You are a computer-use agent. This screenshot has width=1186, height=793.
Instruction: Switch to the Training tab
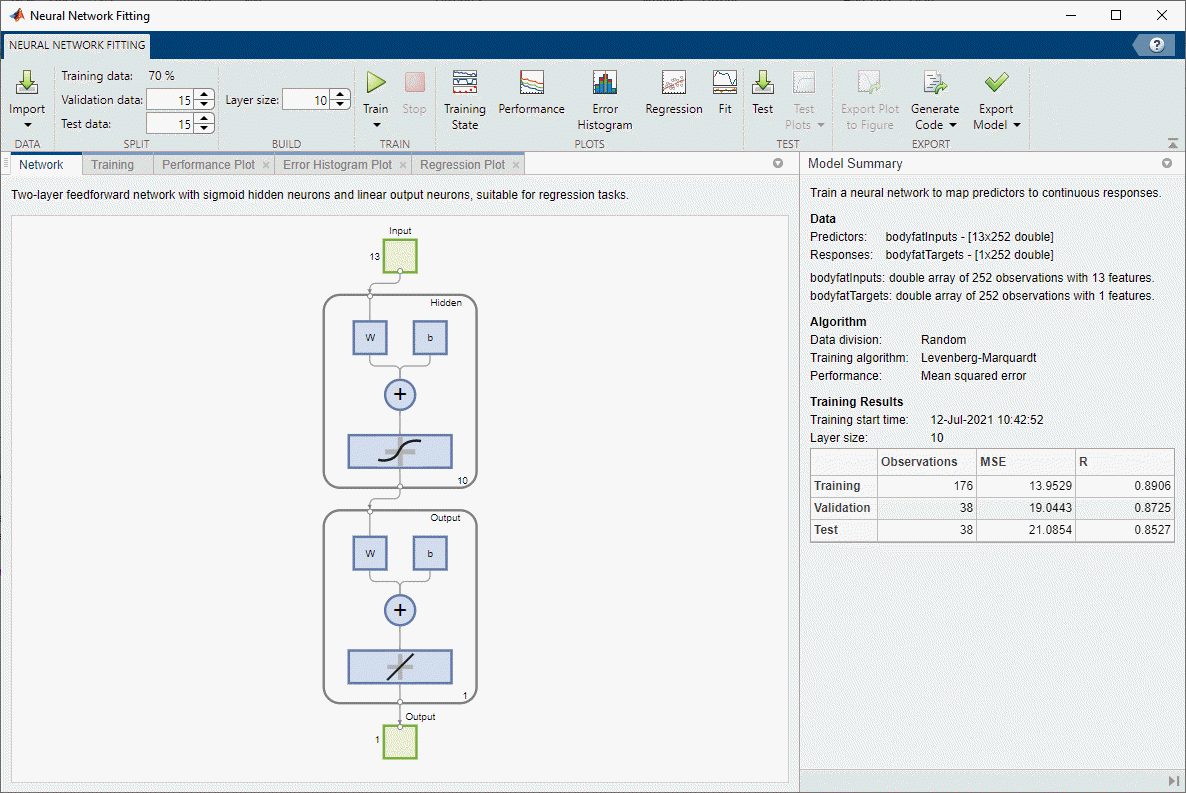(113, 164)
